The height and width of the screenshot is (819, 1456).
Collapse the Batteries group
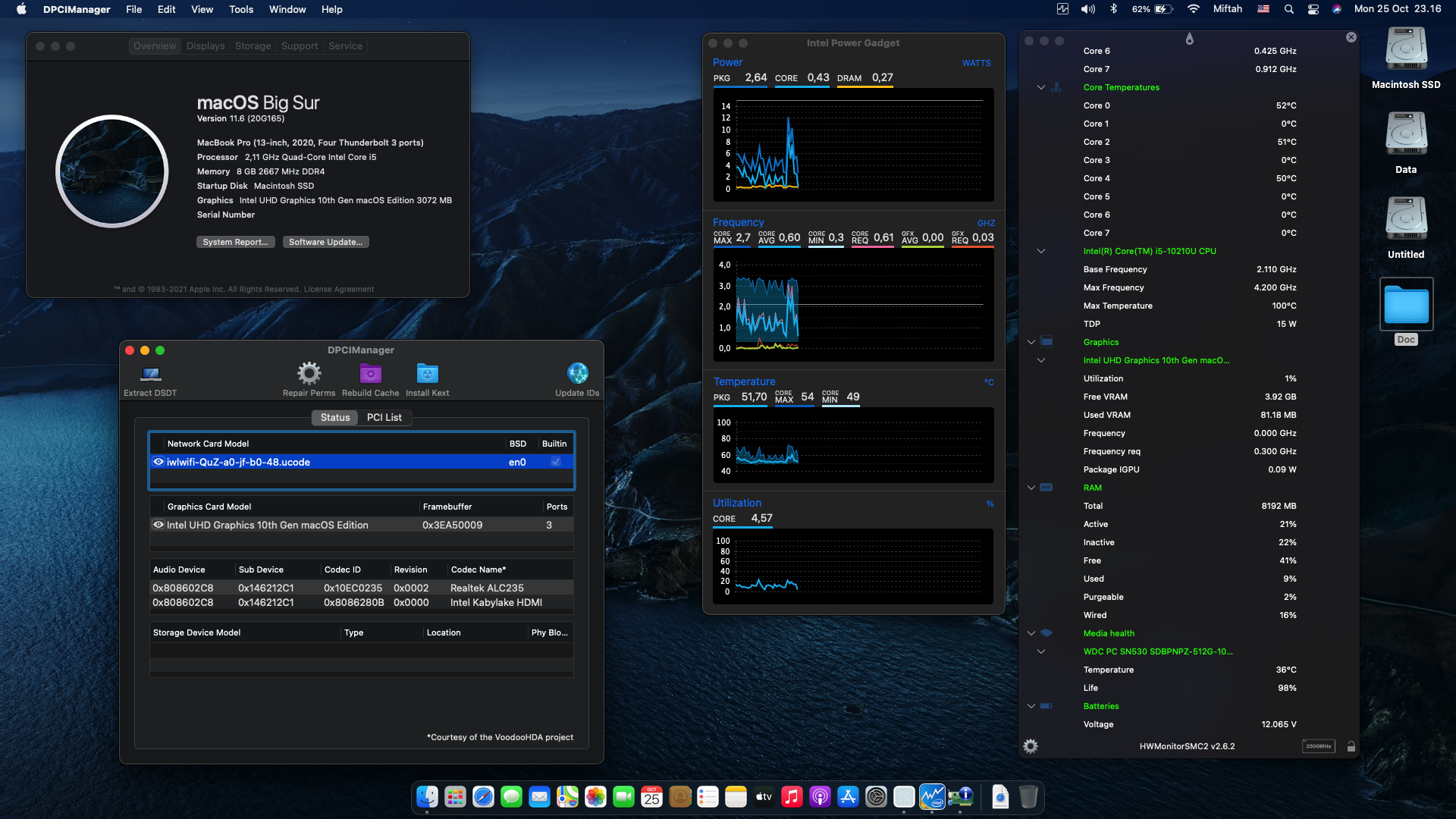[x=1031, y=706]
